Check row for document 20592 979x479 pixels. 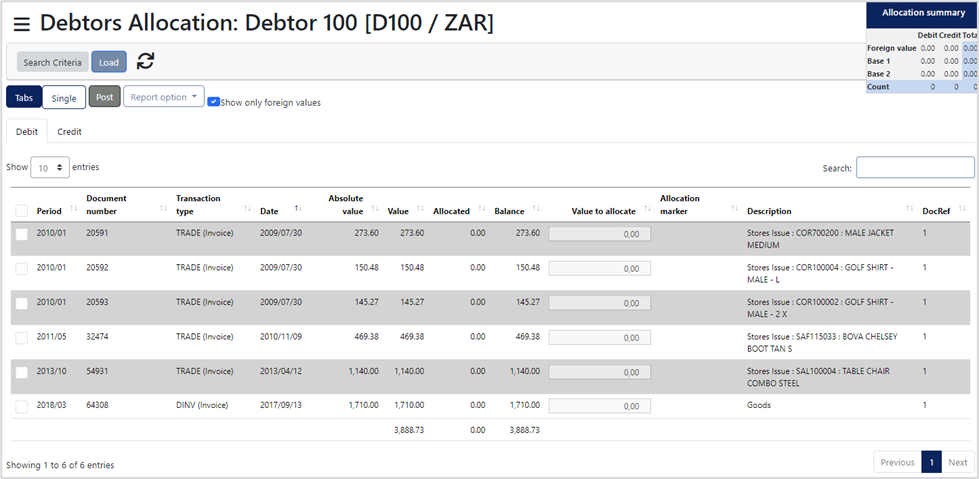click(x=22, y=269)
